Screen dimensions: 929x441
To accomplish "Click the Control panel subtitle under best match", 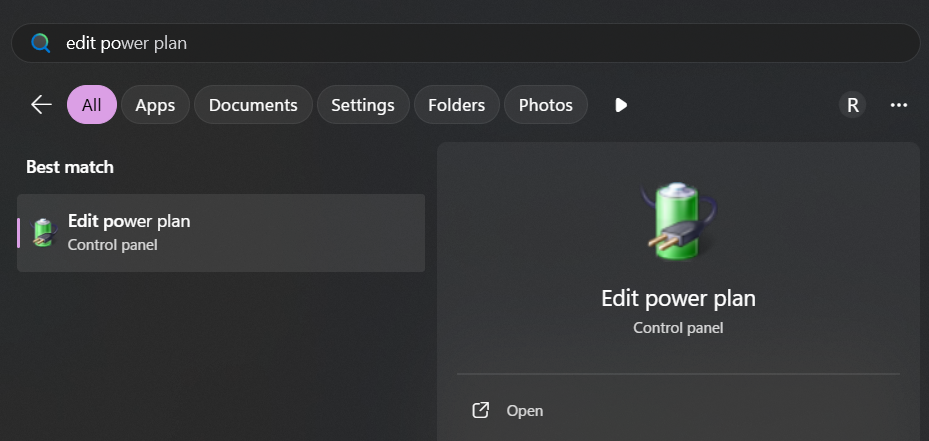I will tap(112, 244).
